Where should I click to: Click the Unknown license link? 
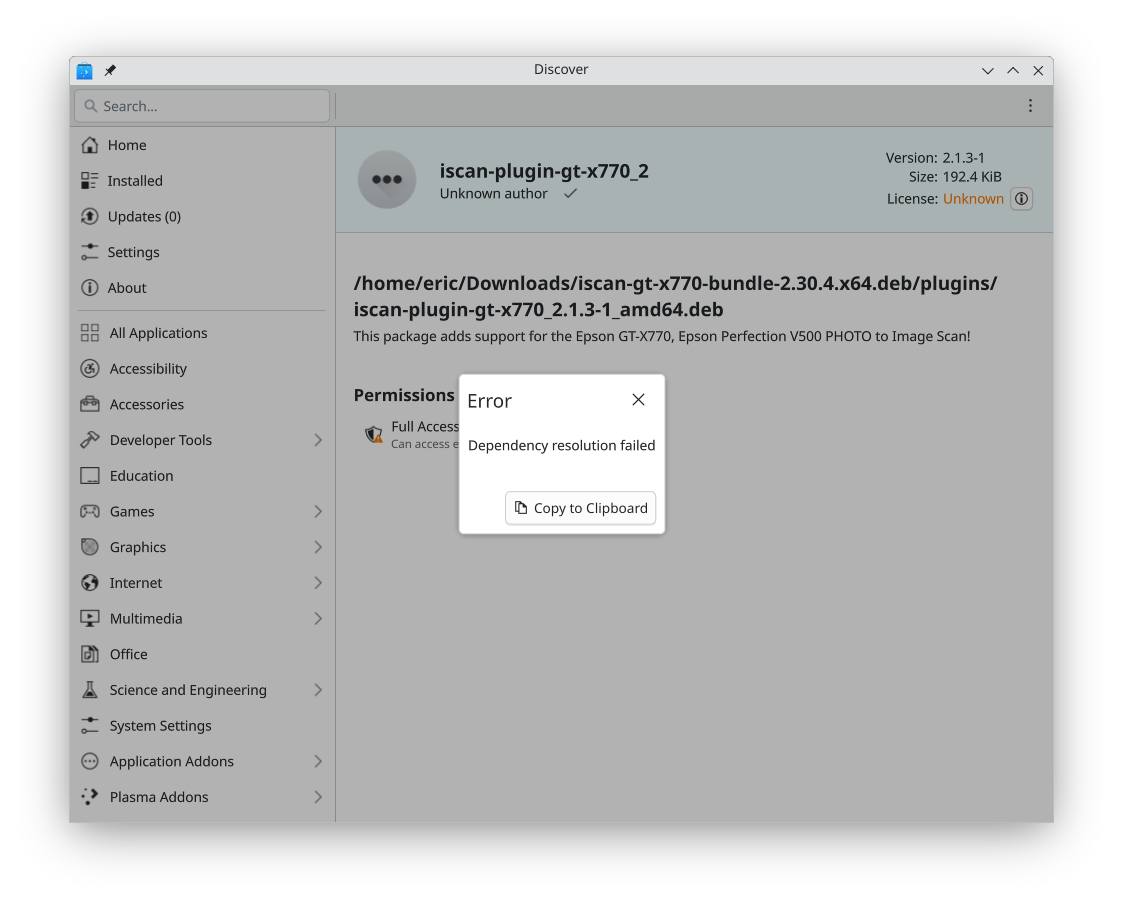pos(973,199)
